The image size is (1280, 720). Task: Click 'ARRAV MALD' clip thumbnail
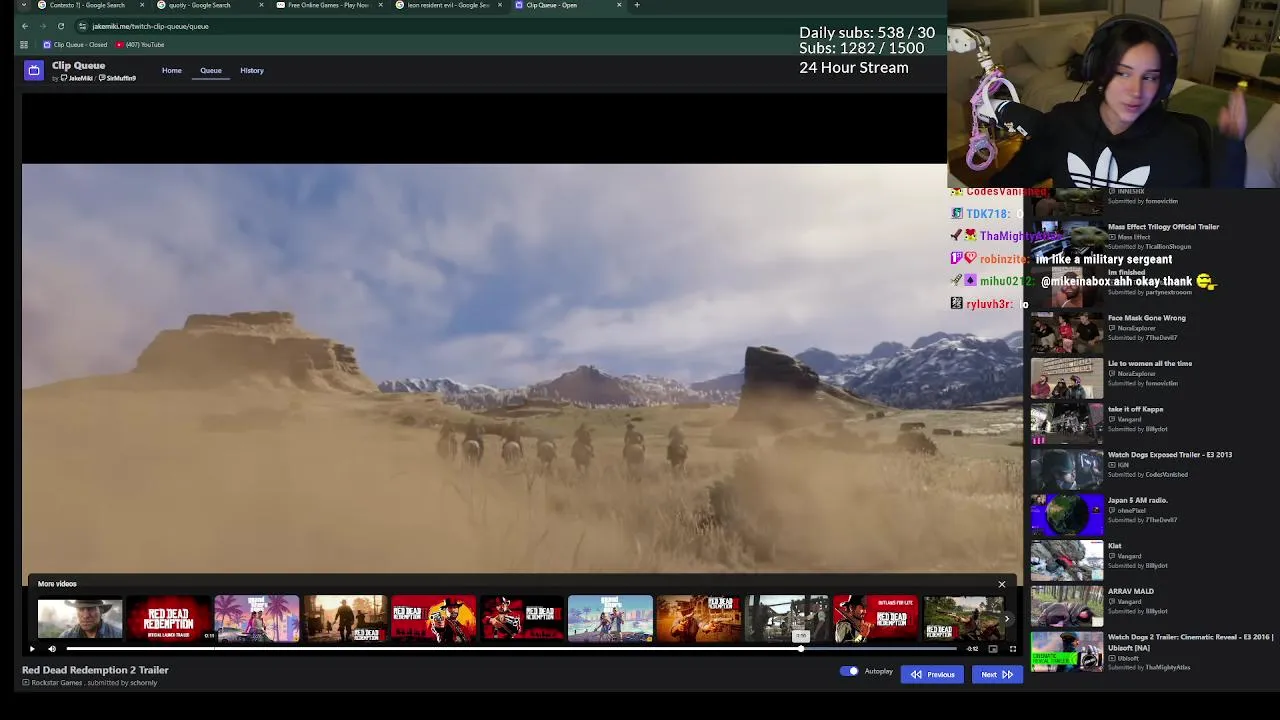click(1067, 605)
